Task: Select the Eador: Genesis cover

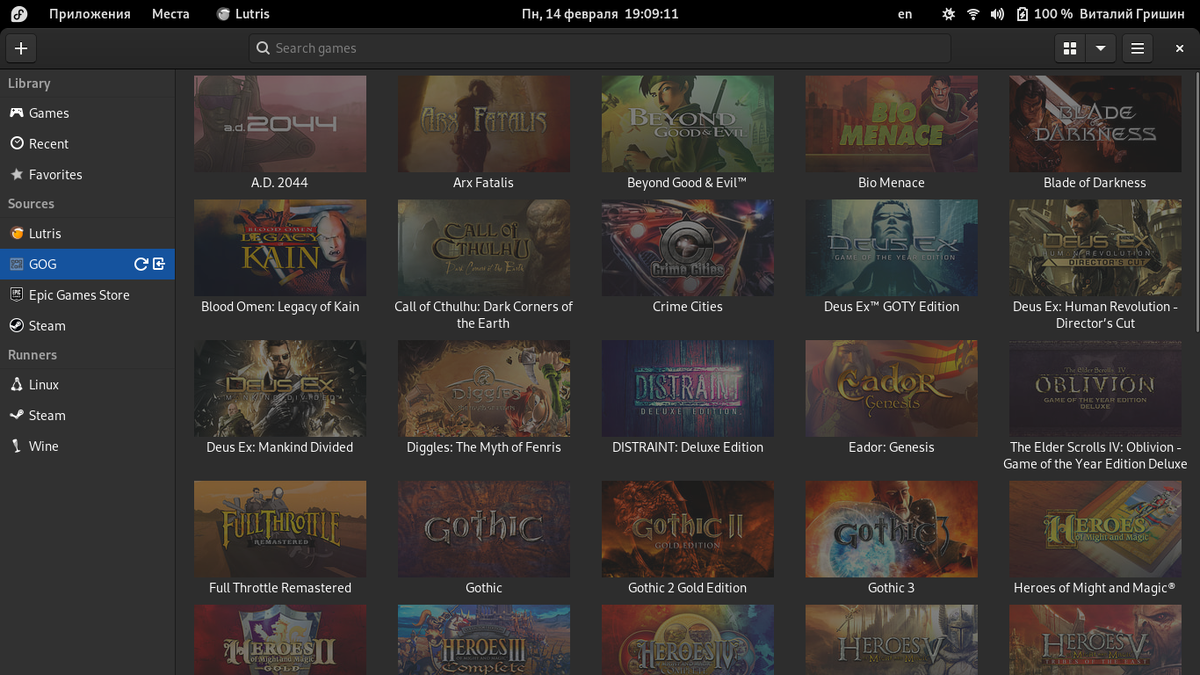Action: point(892,388)
